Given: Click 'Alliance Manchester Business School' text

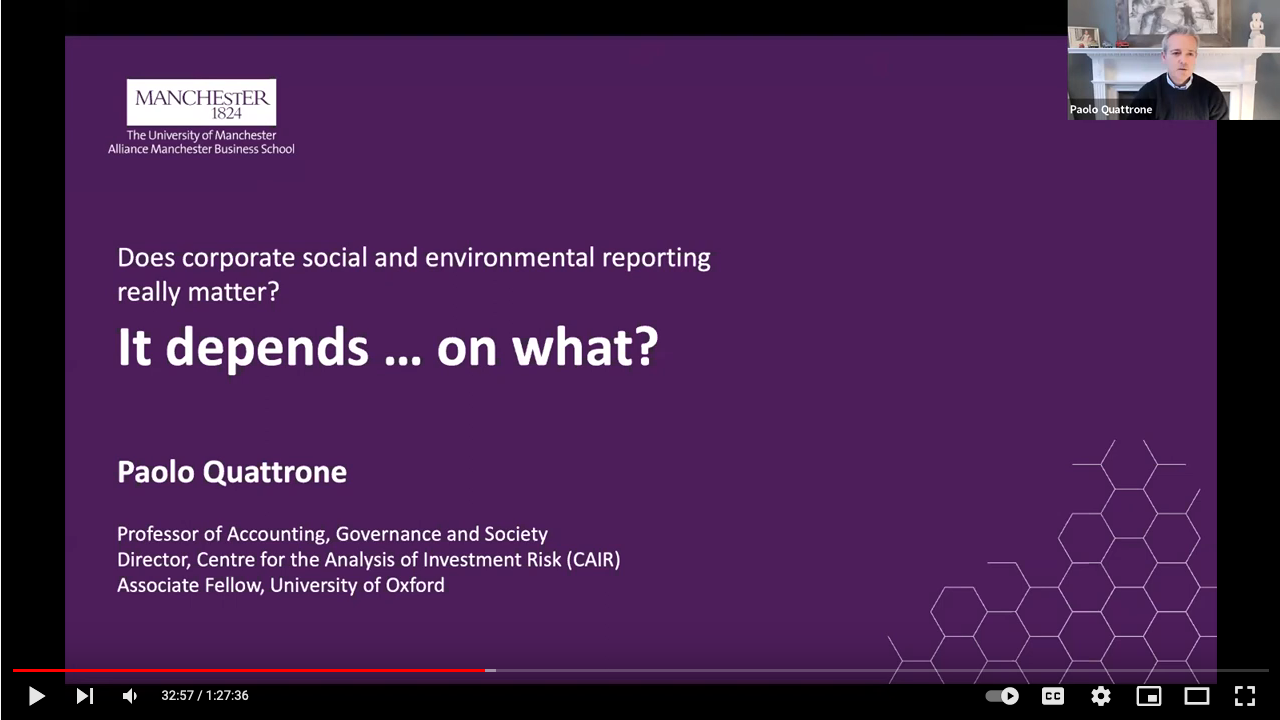Looking at the screenshot, I should click(201, 149).
